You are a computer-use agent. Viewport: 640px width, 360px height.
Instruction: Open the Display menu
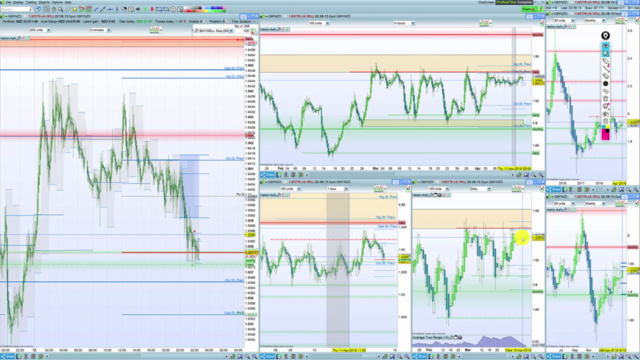click(18, 2)
